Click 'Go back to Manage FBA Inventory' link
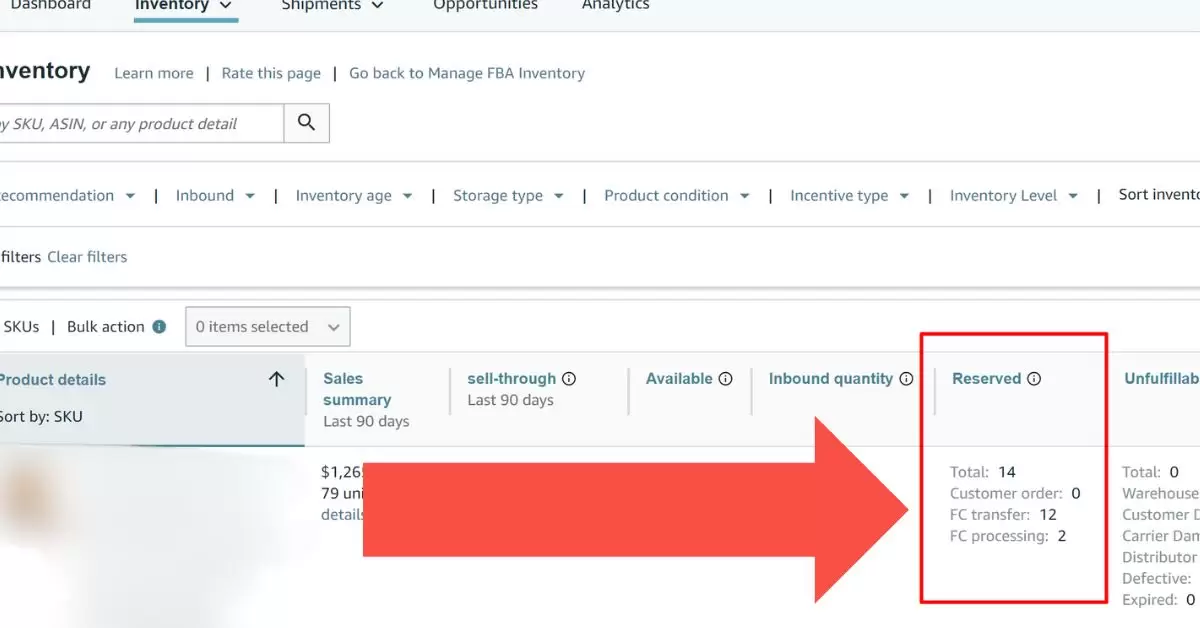1200x628 pixels. tap(466, 73)
